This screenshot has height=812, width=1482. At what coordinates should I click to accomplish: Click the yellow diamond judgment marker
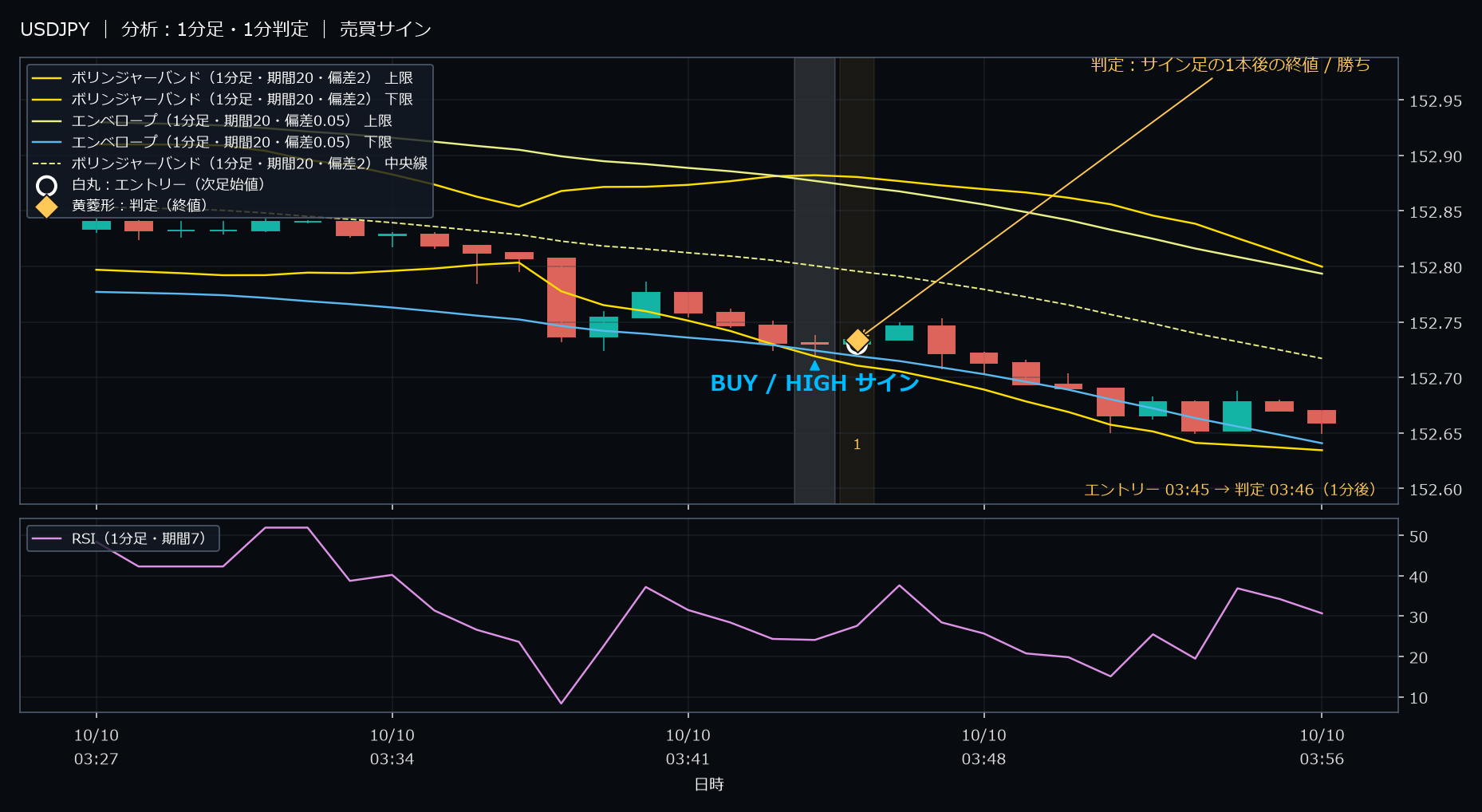pos(857,341)
